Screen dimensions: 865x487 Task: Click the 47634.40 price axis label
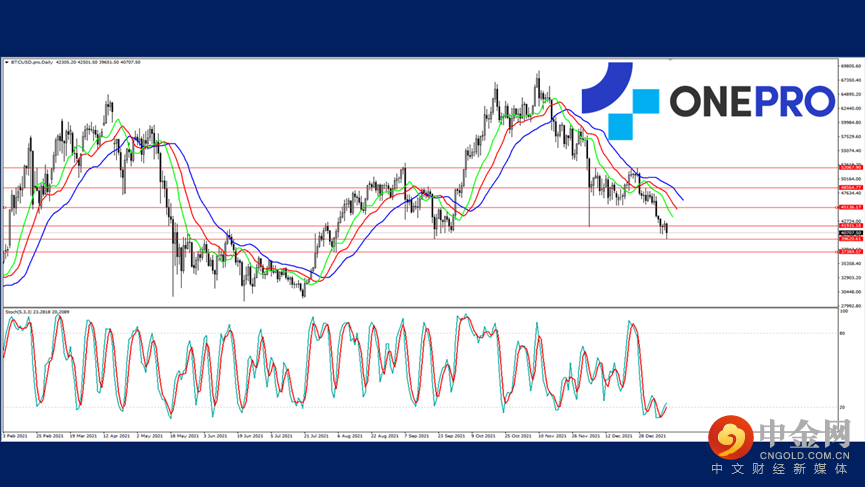[851, 193]
